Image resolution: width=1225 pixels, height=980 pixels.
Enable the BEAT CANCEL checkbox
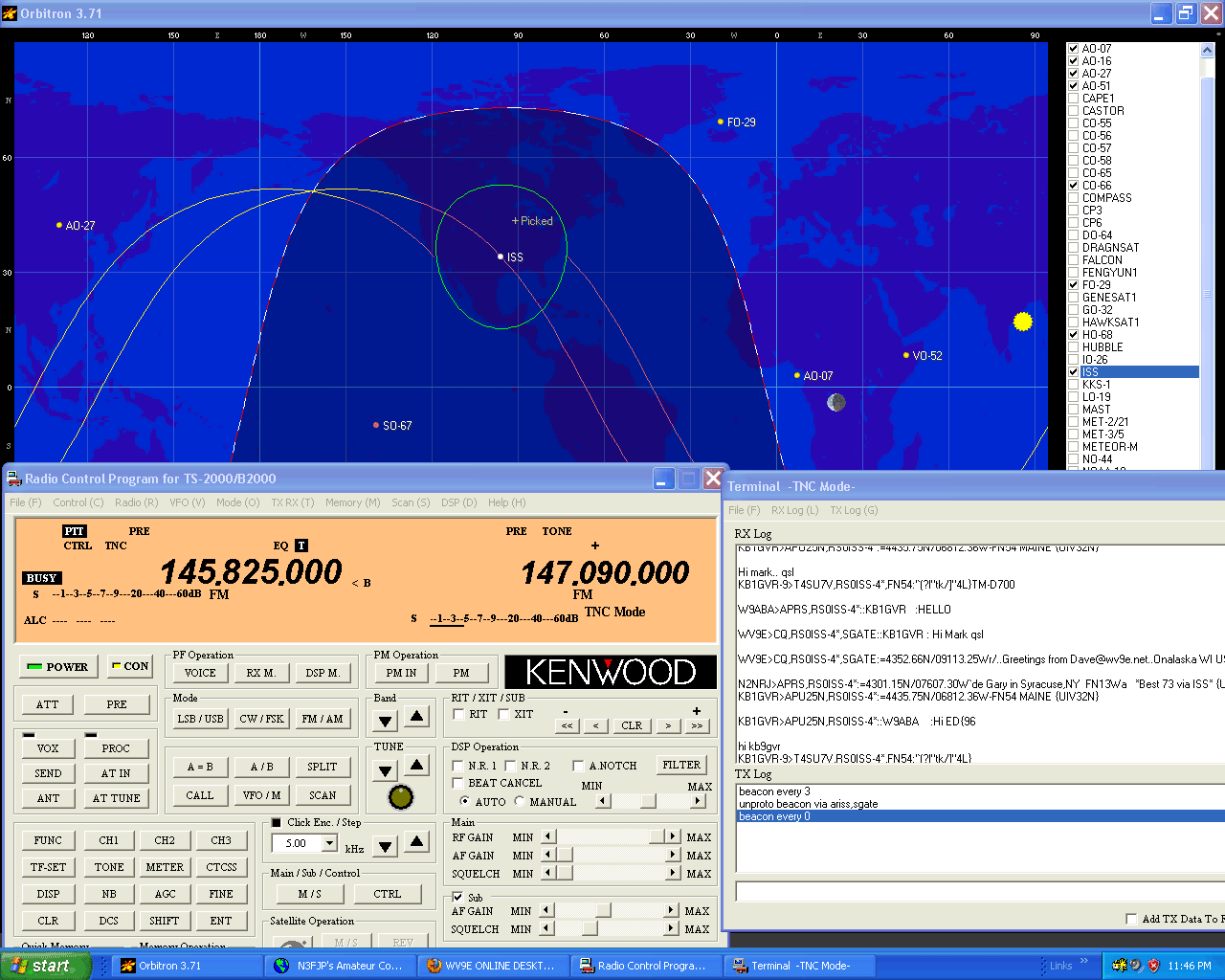coord(458,783)
